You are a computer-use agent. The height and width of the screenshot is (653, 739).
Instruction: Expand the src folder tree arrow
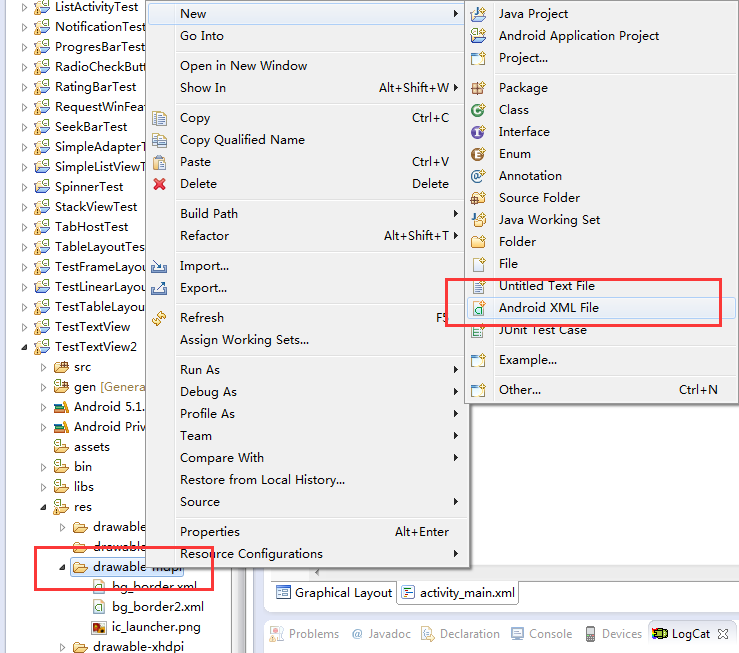pos(43,367)
